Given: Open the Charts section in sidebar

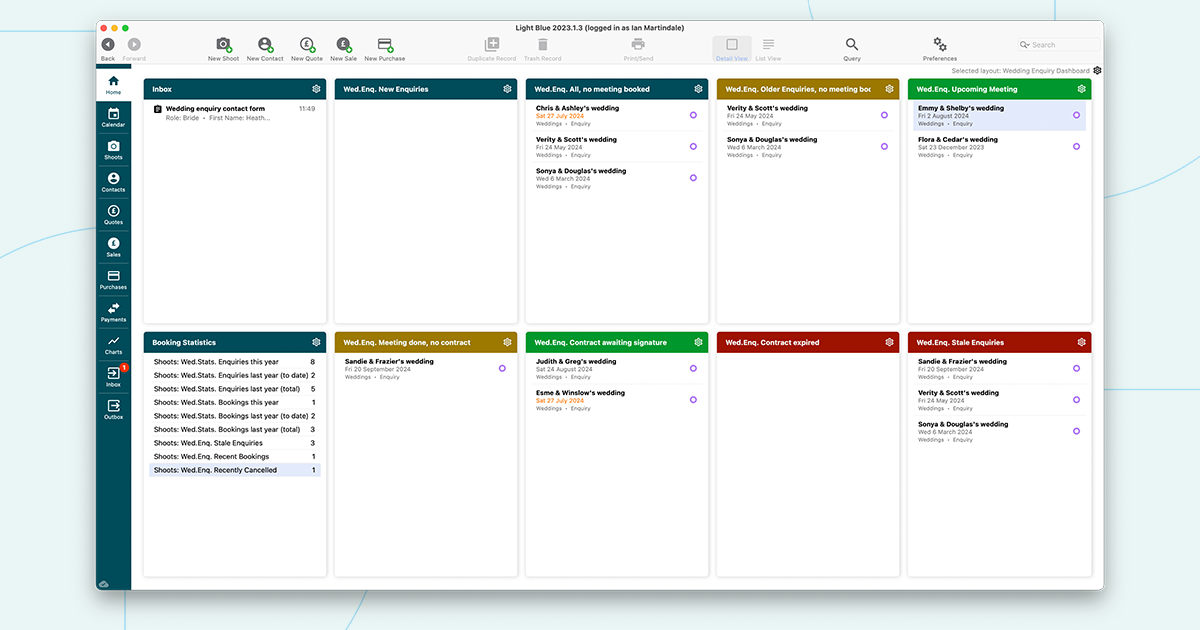Looking at the screenshot, I should 113,344.
